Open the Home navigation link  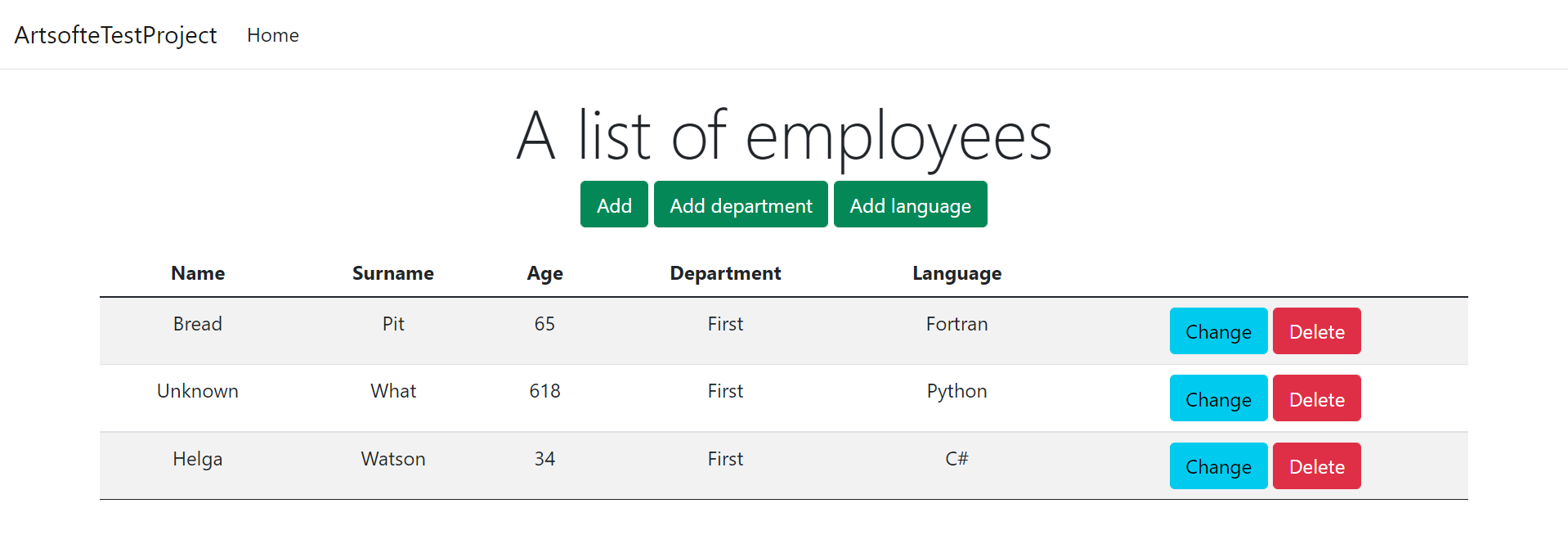click(x=273, y=35)
